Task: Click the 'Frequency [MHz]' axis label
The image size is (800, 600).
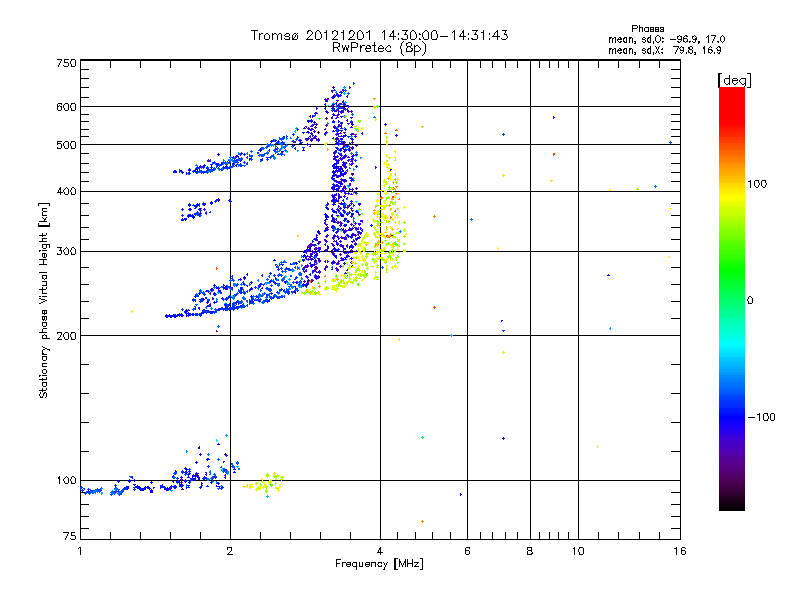Action: (379, 564)
